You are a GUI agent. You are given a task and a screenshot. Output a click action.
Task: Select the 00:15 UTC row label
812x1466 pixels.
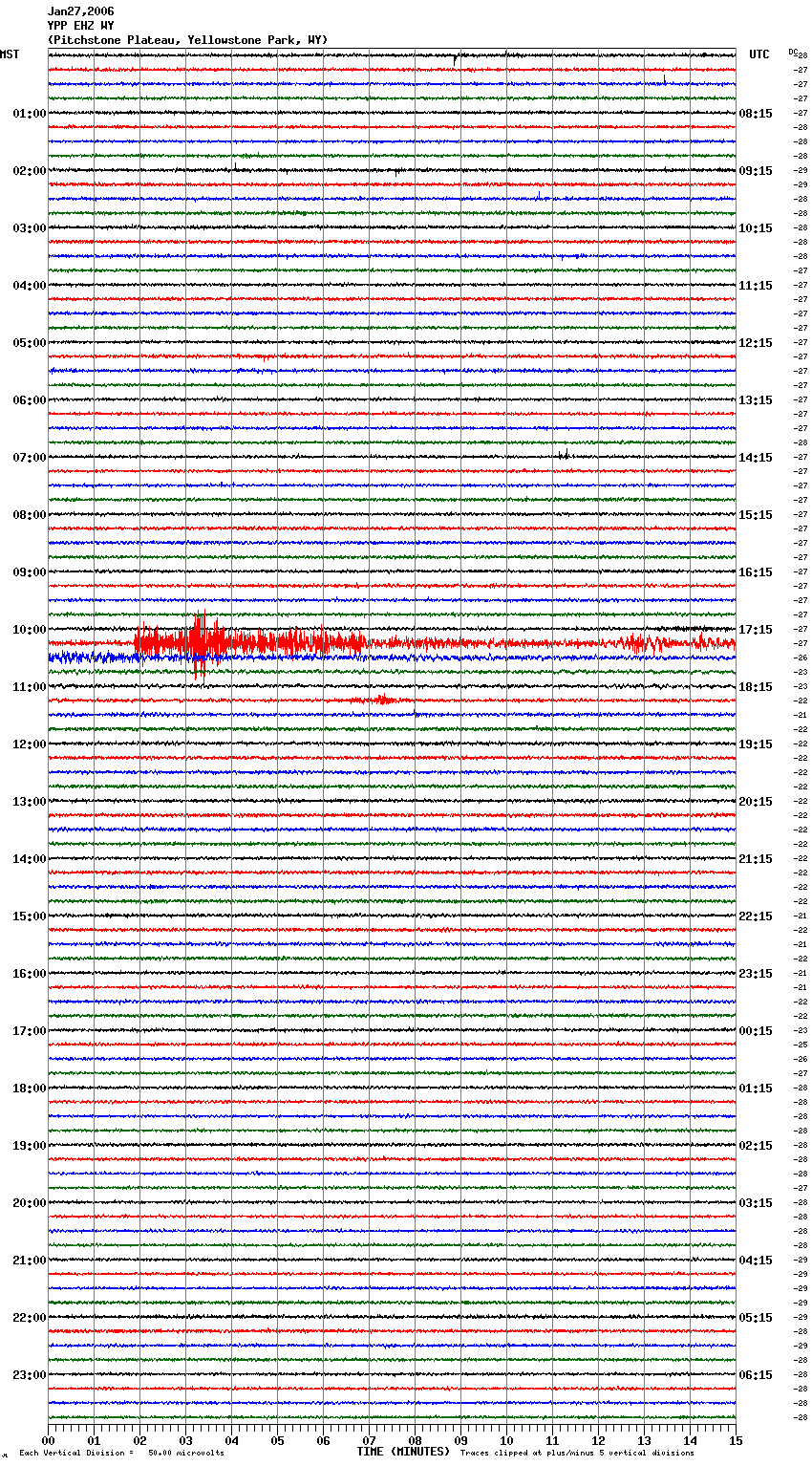coord(756,1031)
